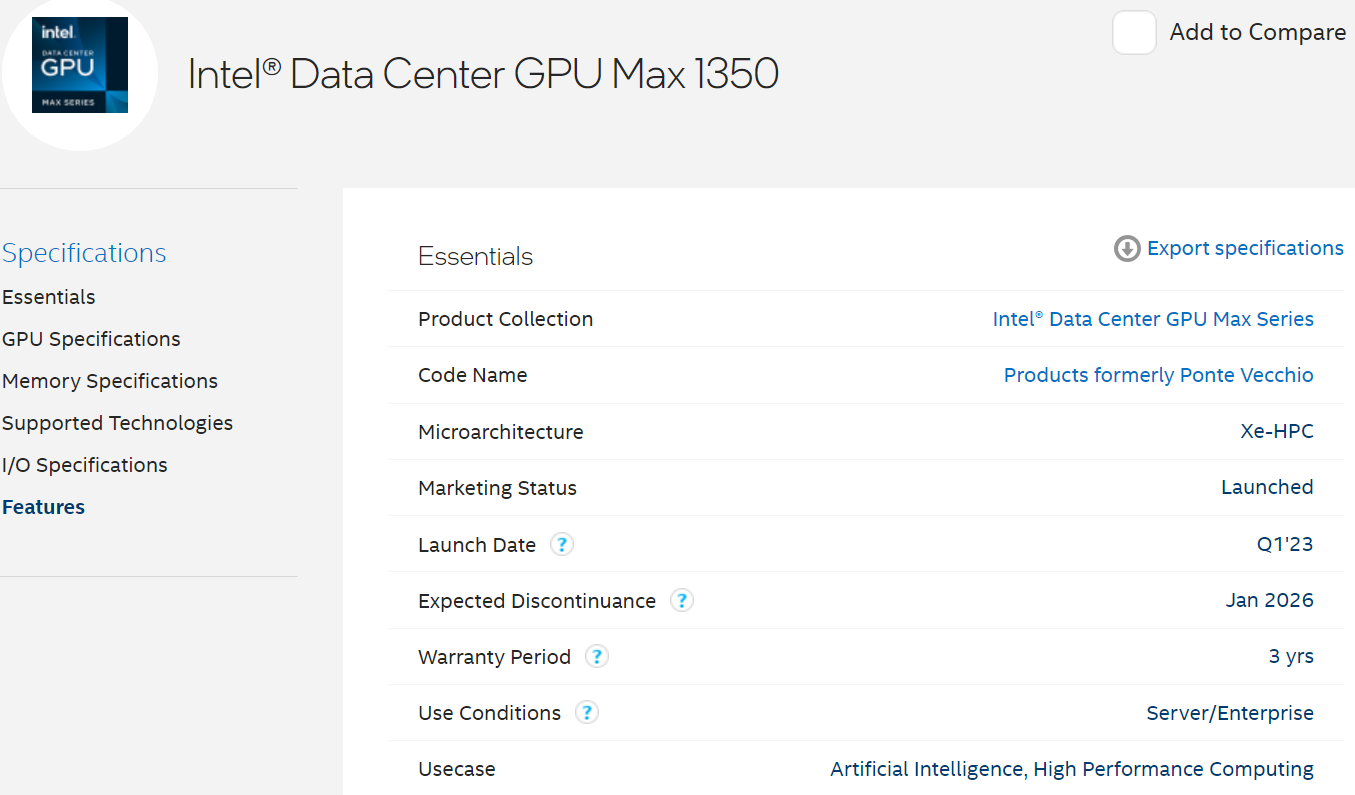Open Export specifications link
The height and width of the screenshot is (795, 1355).
pyautogui.click(x=1245, y=248)
